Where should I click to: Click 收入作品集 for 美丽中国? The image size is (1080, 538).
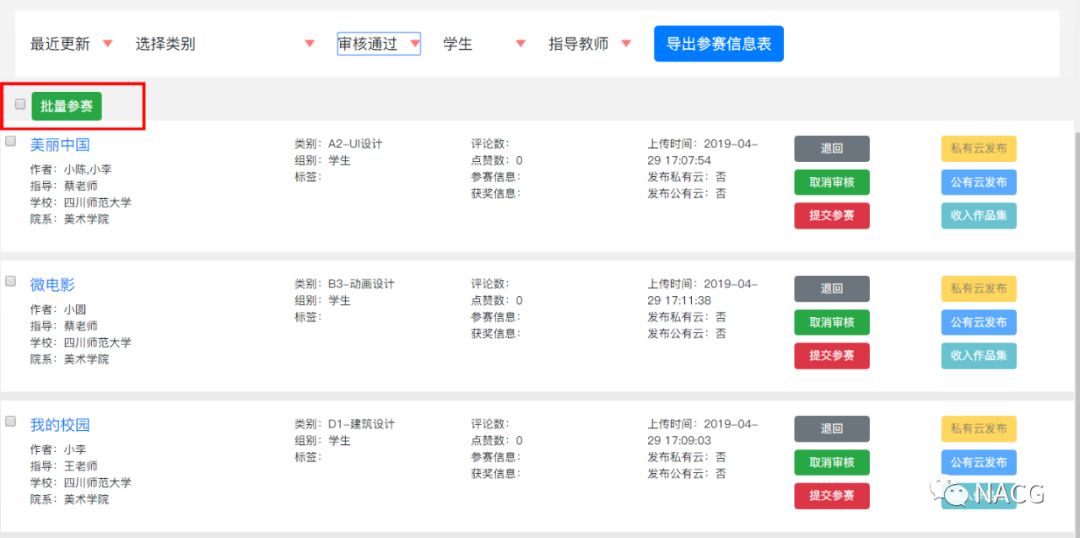click(979, 216)
